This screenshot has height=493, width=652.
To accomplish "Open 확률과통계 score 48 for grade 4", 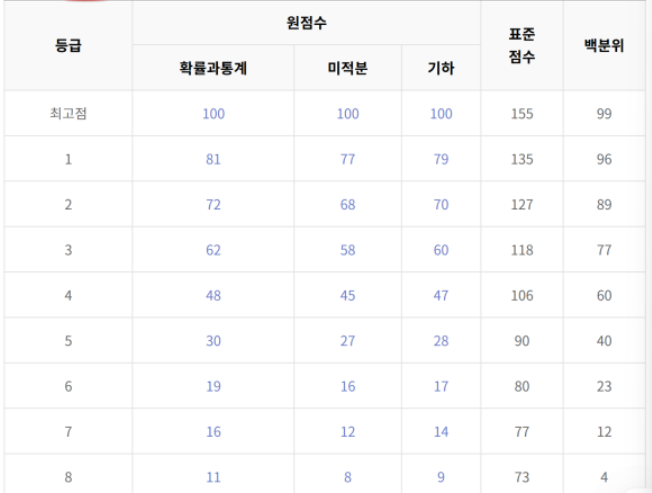I will pos(213,295).
